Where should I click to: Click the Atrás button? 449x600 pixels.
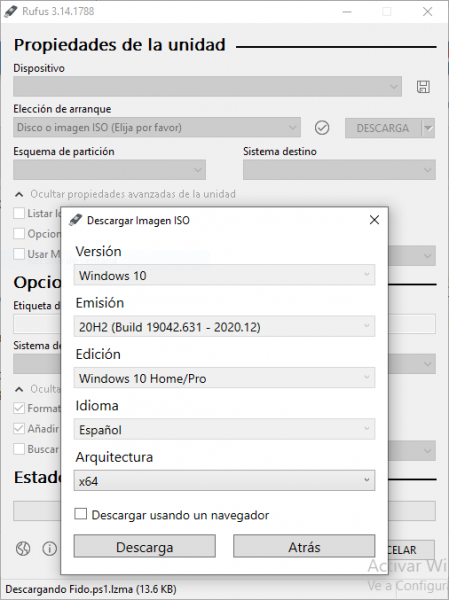(304, 546)
